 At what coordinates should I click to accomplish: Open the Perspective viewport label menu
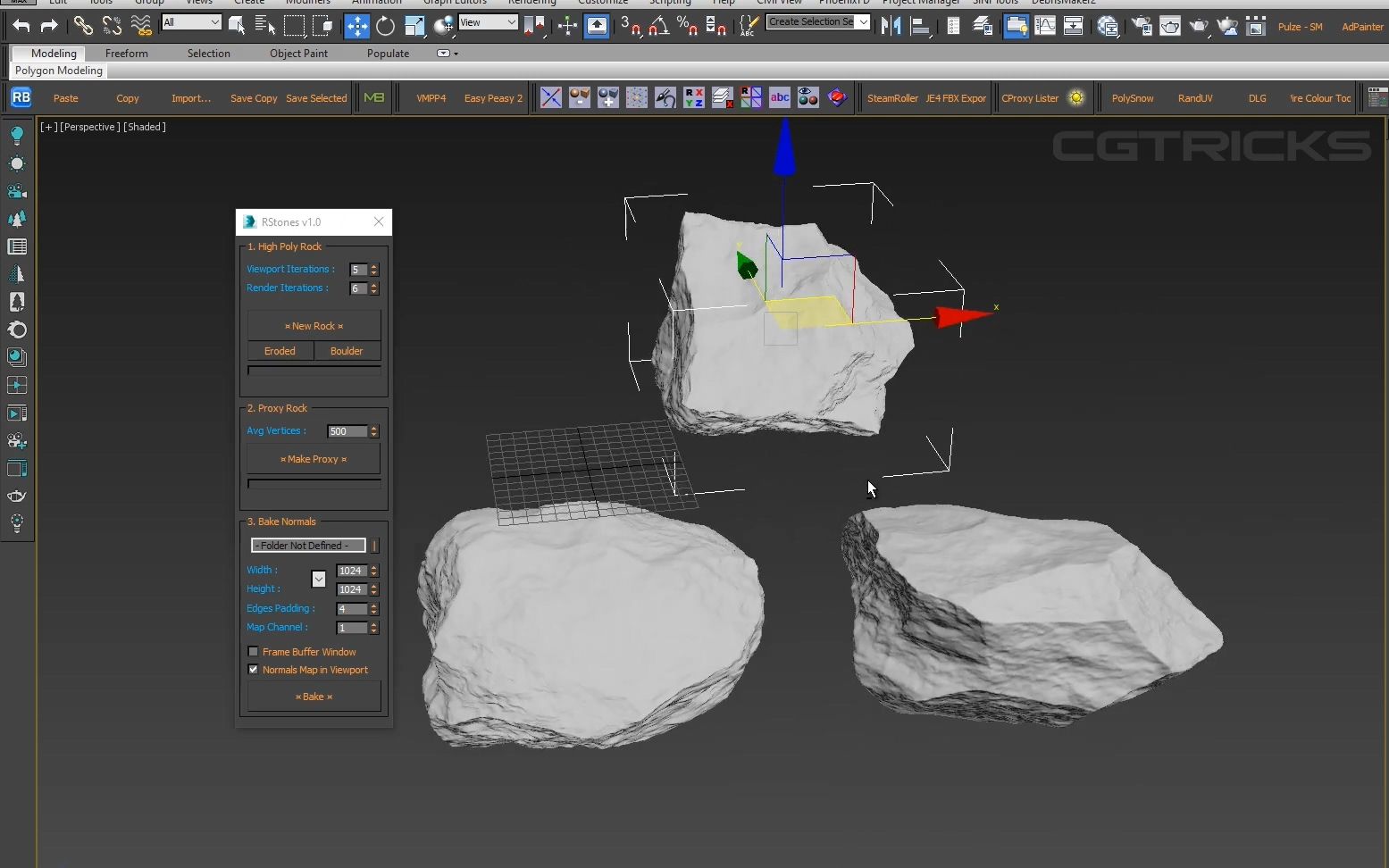point(89,127)
